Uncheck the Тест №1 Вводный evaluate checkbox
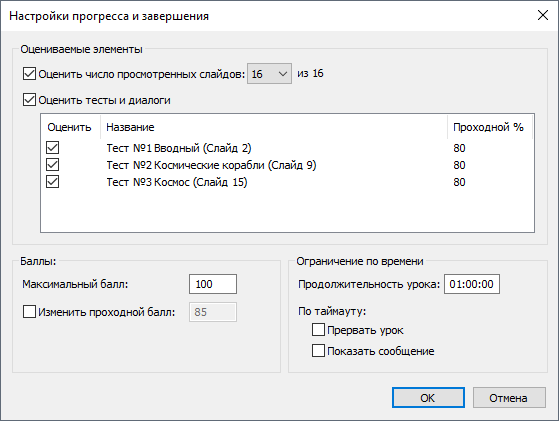Image resolution: width=559 pixels, height=421 pixels. tap(52, 147)
